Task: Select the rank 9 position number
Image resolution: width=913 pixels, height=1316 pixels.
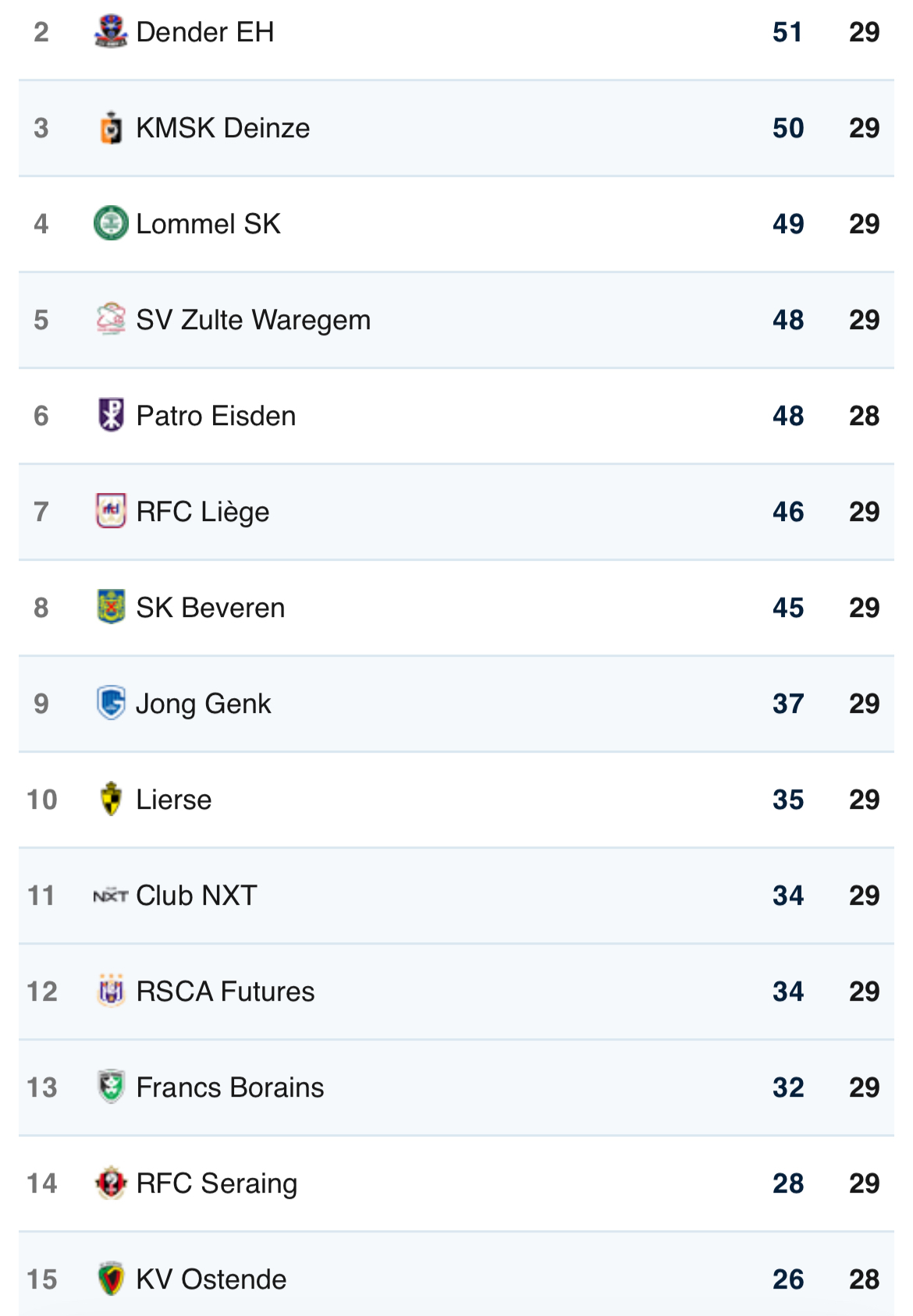Action: coord(41,704)
